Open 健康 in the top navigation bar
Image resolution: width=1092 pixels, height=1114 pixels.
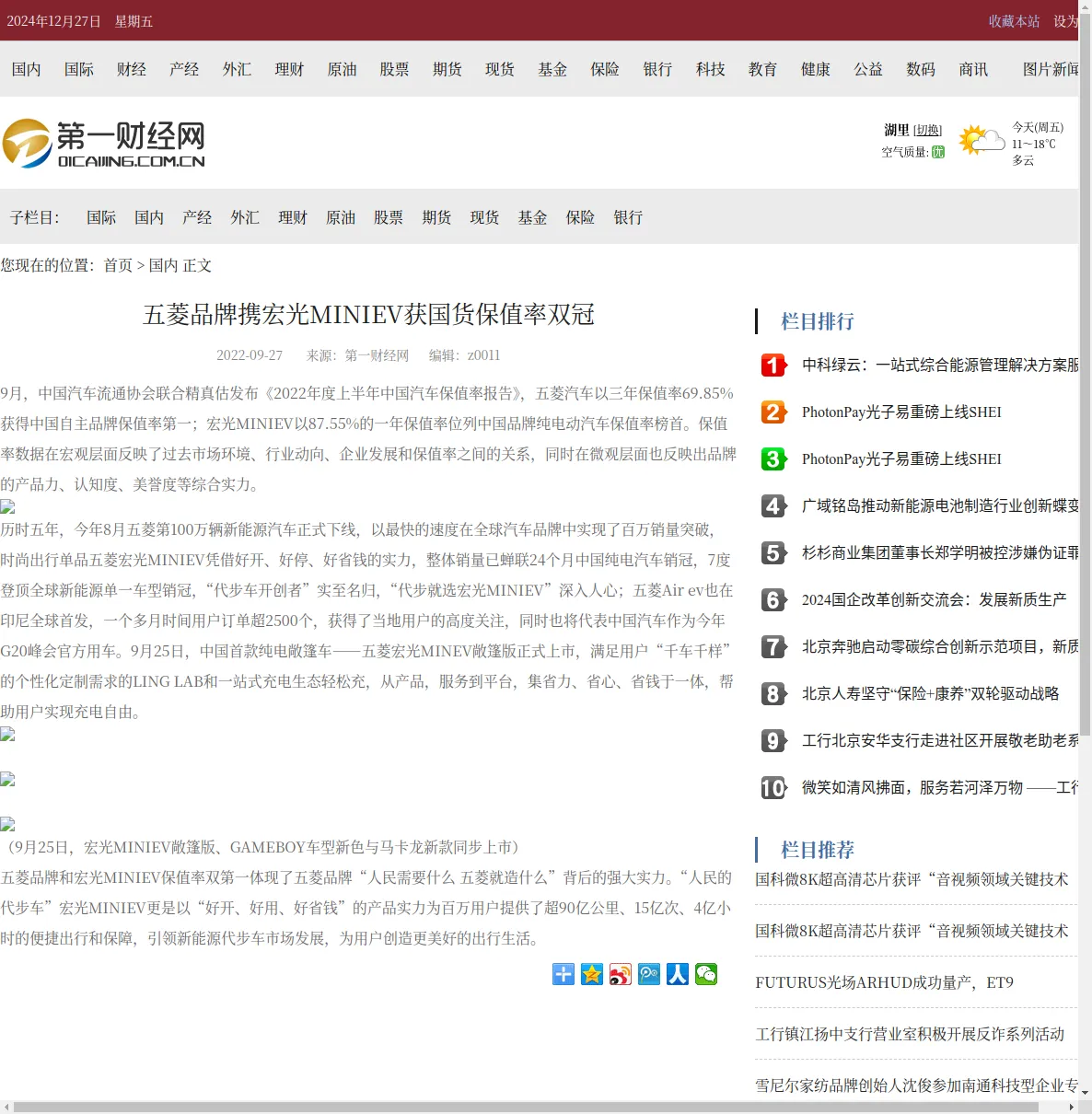[815, 69]
